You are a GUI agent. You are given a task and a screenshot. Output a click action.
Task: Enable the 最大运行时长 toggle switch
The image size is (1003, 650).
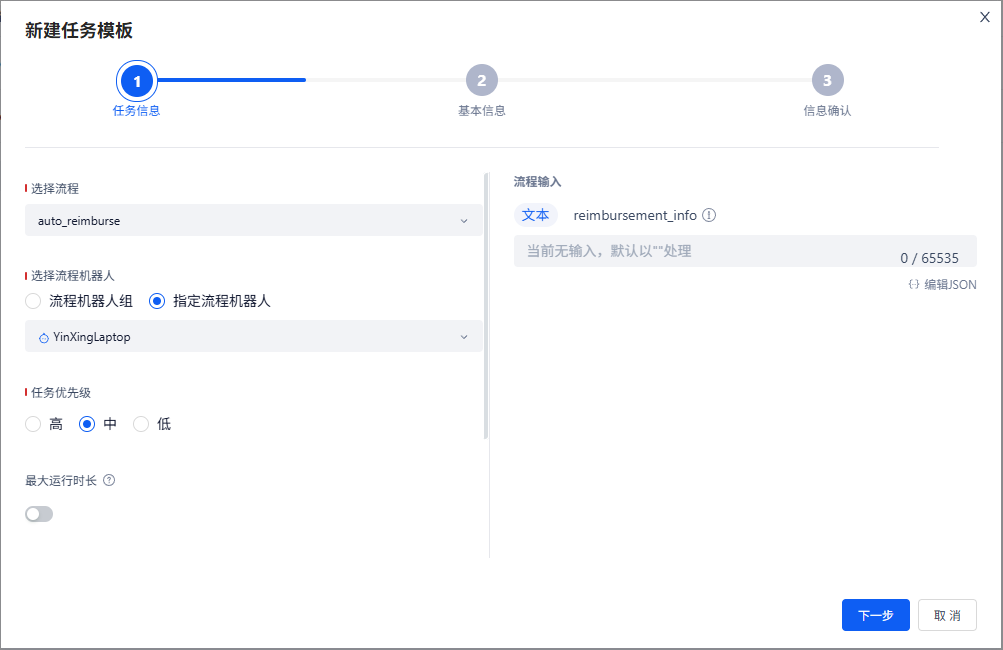pos(39,514)
